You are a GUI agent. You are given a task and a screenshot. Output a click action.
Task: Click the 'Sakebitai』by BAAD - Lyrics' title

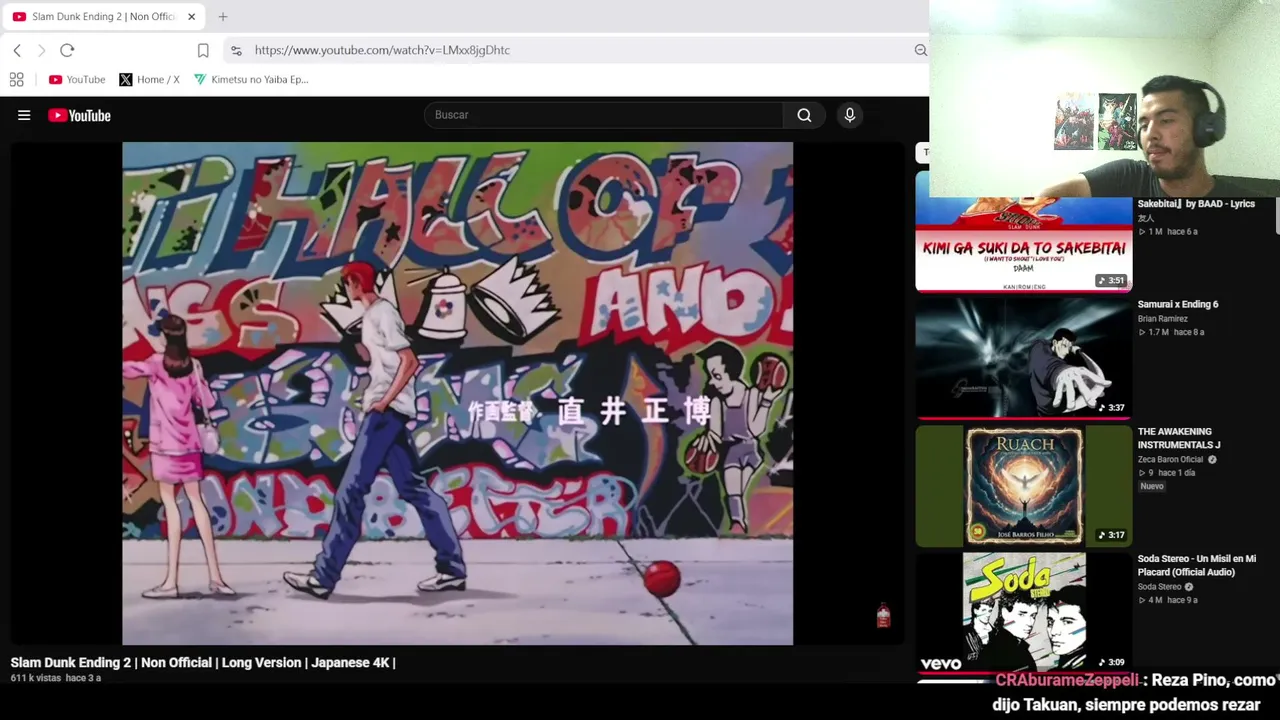pyautogui.click(x=1196, y=204)
